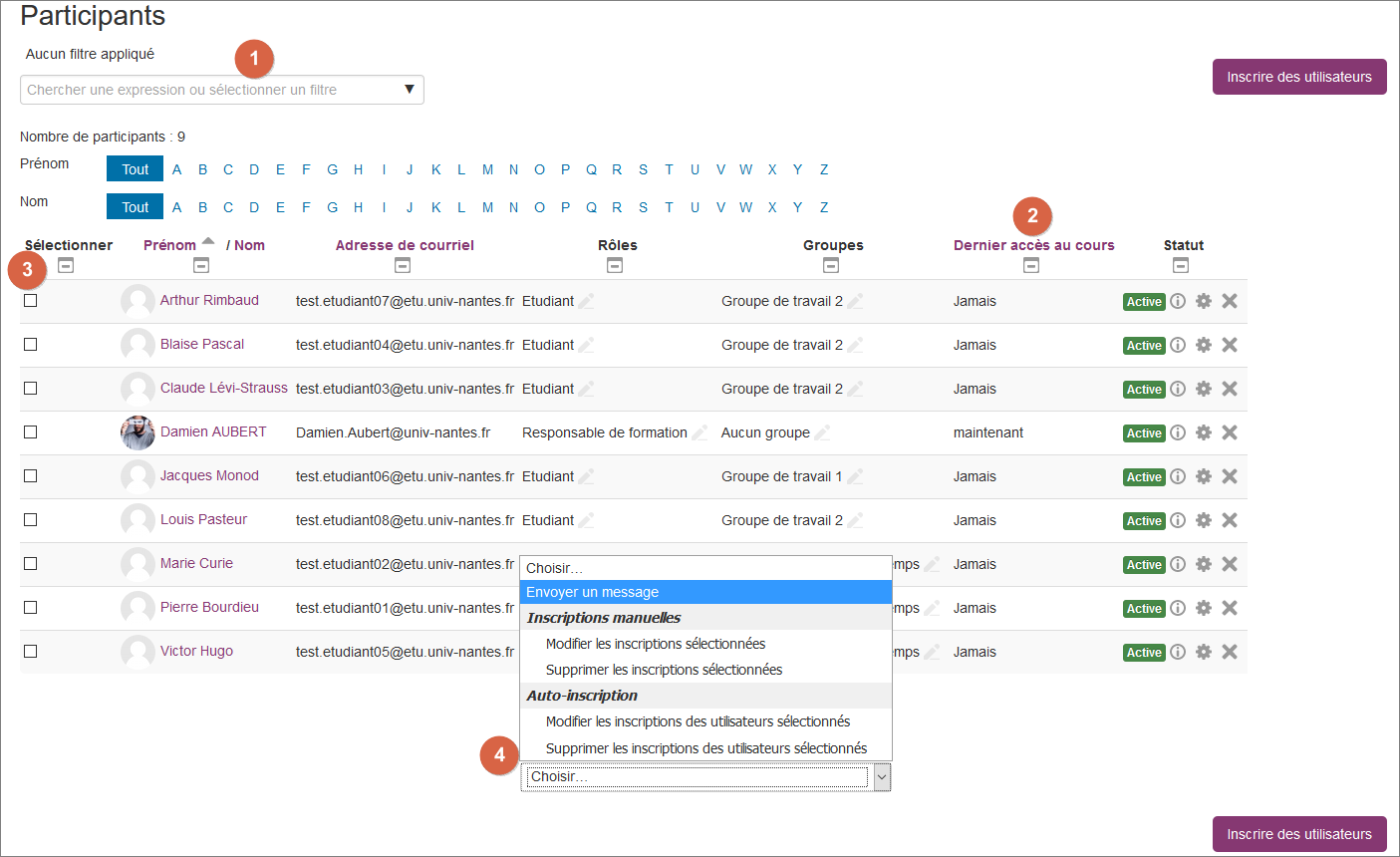The image size is (1400, 857).
Task: Edit Claude Lévi-Strauss's role with pencil icon
Action: pos(587,389)
